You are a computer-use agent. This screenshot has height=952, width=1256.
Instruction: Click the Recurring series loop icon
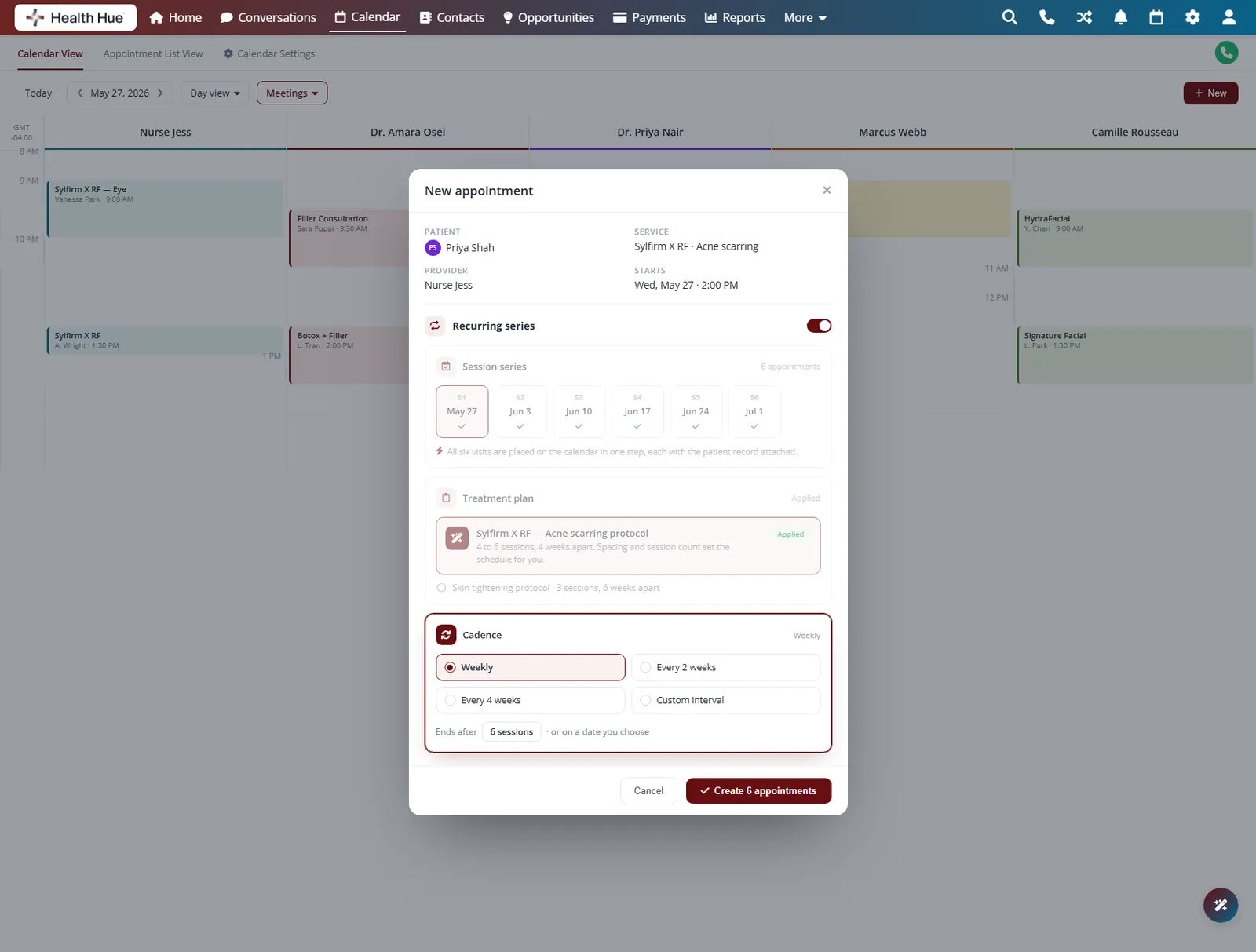coord(435,325)
